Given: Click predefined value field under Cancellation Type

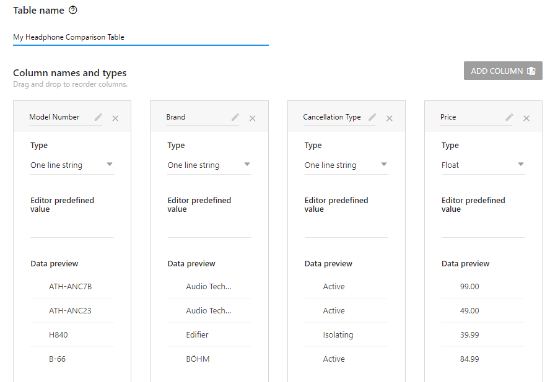Looking at the screenshot, I should point(346,229).
